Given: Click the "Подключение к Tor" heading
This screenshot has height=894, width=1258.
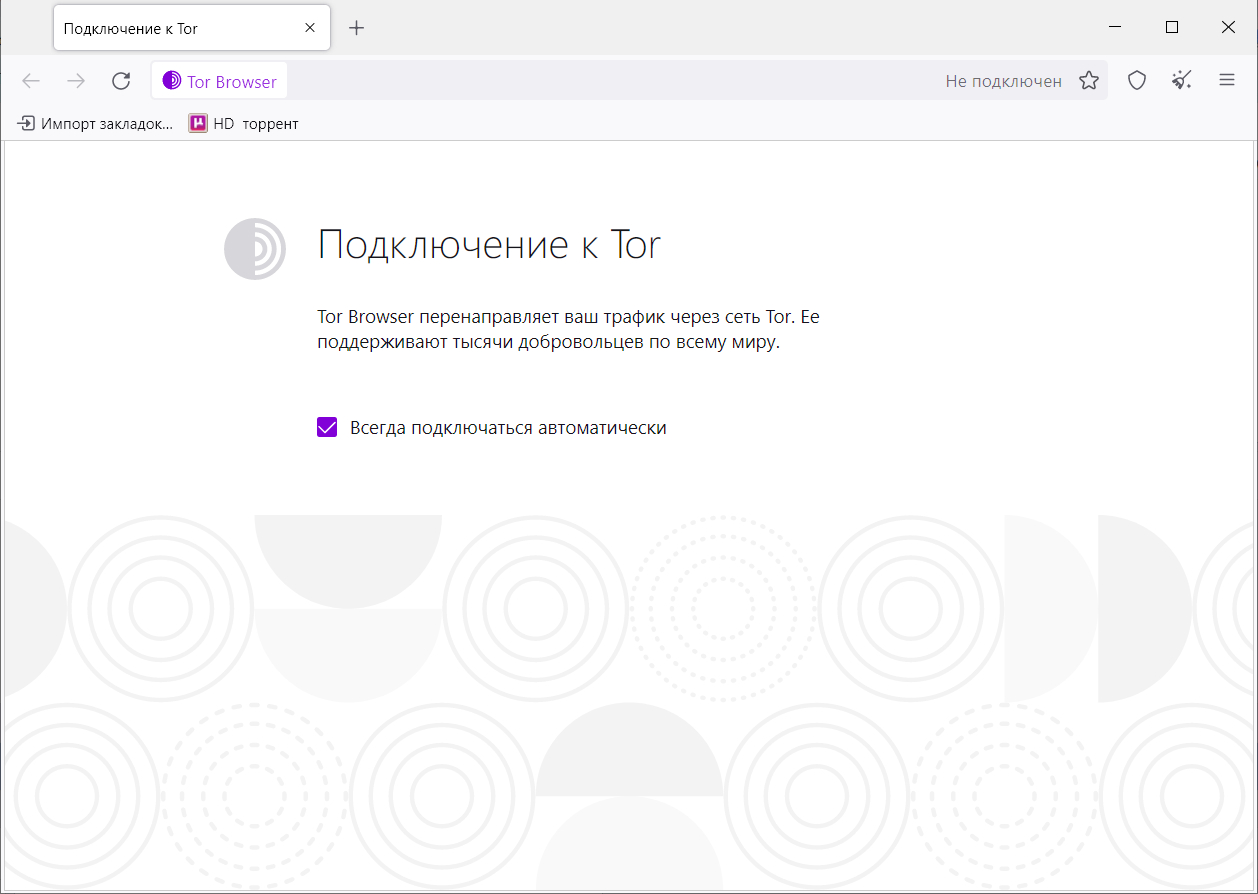Looking at the screenshot, I should [489, 245].
